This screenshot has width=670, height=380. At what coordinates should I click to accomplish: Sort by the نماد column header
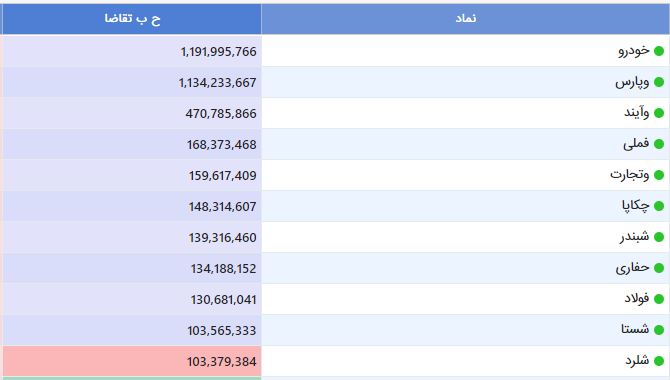pos(465,18)
